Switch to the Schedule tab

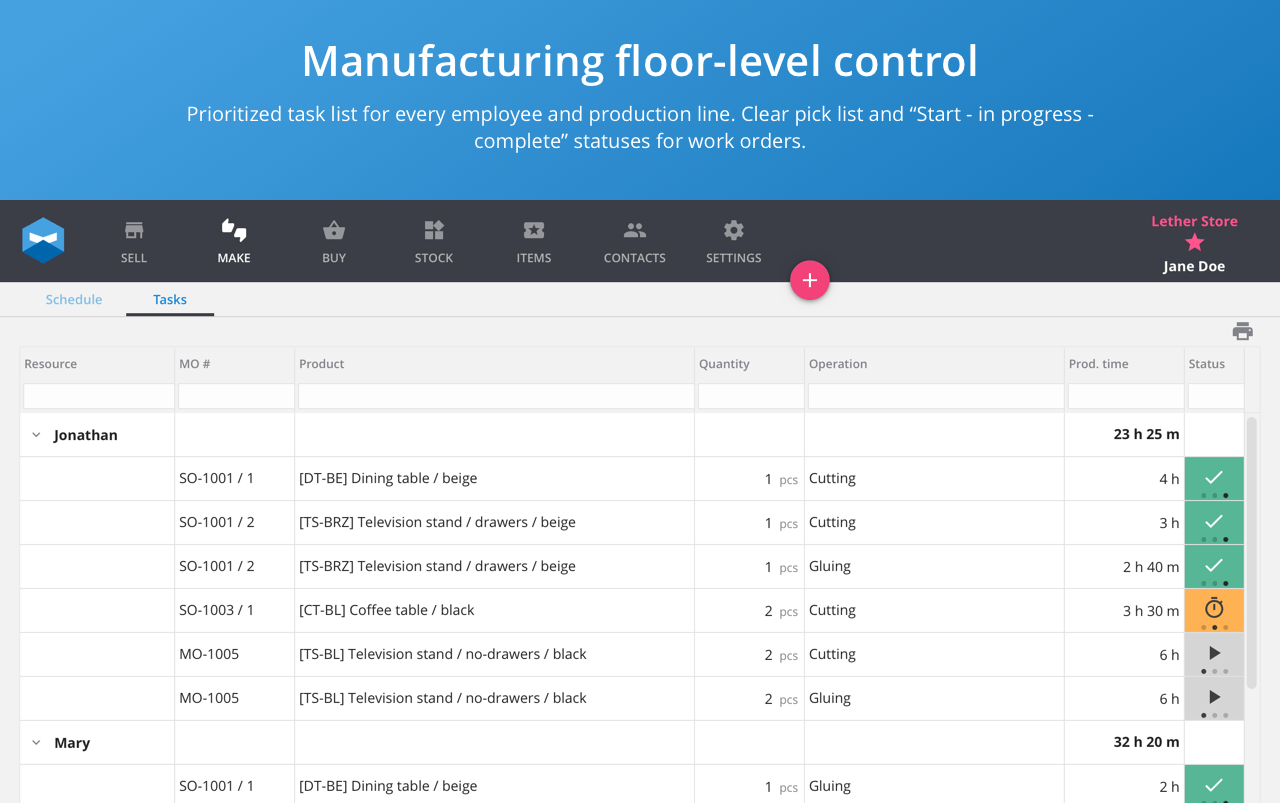pos(74,299)
